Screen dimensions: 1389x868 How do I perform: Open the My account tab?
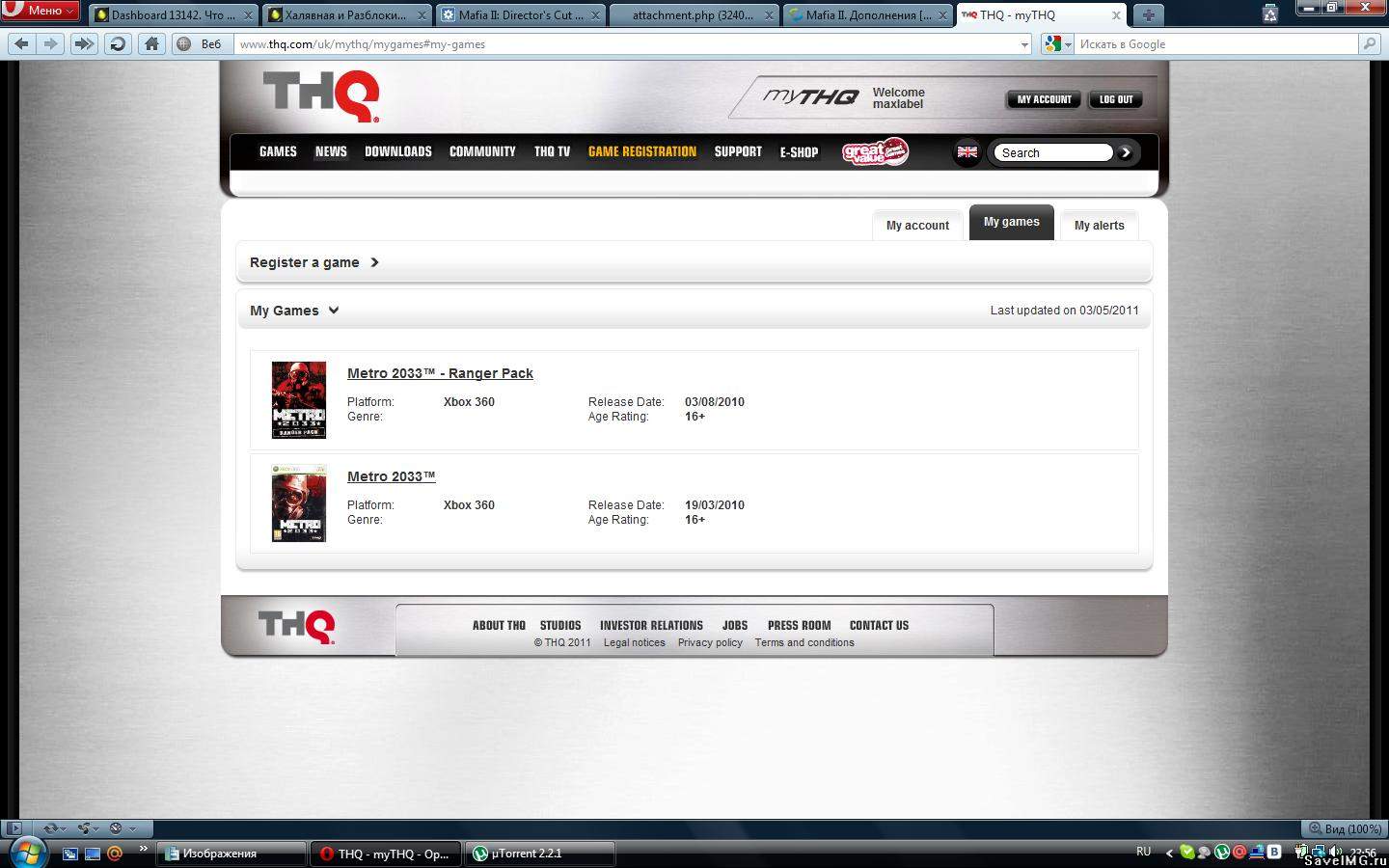click(917, 226)
